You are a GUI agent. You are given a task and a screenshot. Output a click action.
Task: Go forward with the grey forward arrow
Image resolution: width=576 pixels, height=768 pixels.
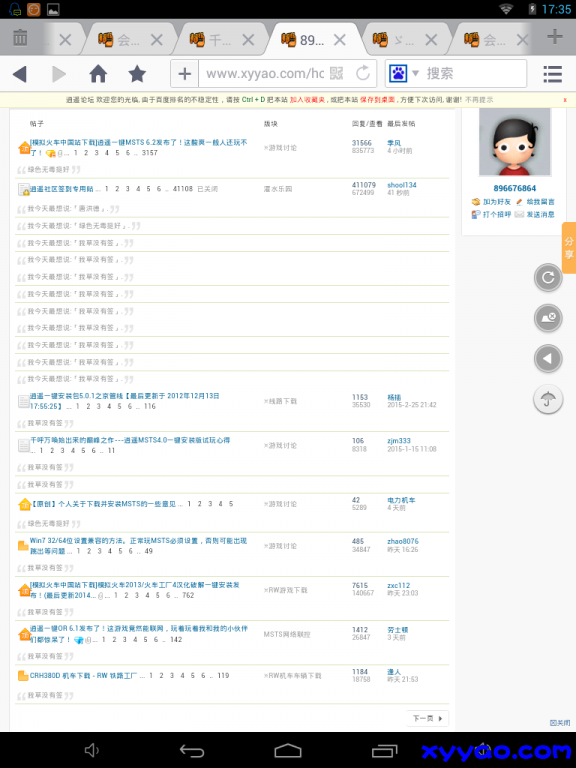coord(59,74)
